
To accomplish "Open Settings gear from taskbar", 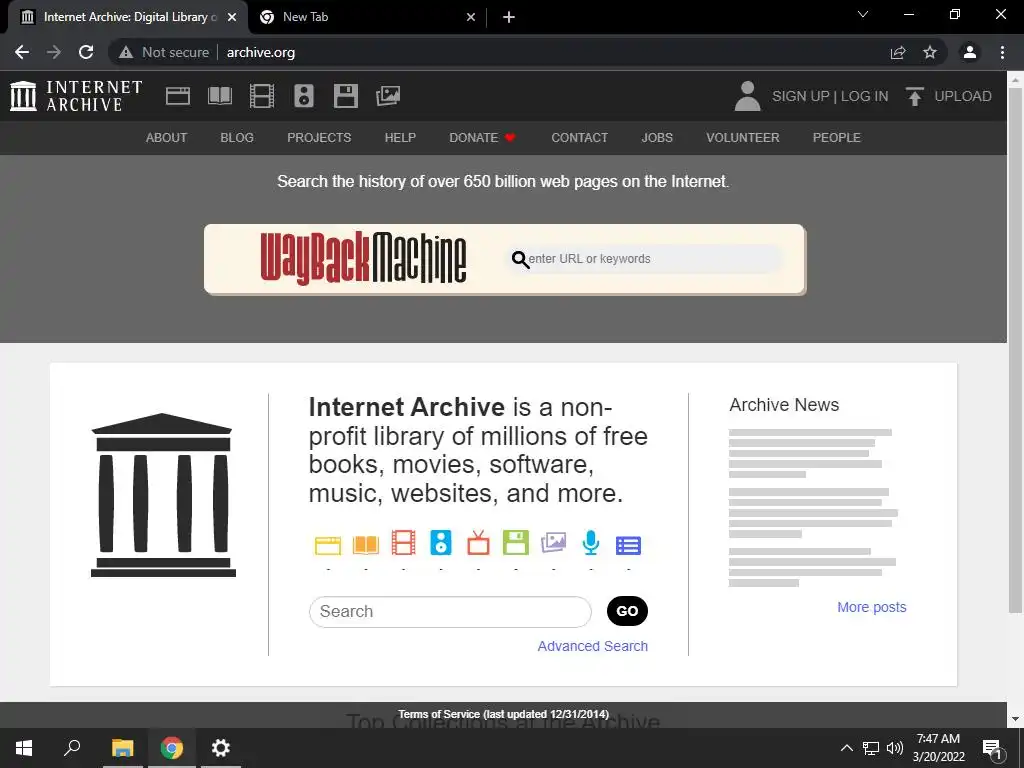I will (x=221, y=748).
